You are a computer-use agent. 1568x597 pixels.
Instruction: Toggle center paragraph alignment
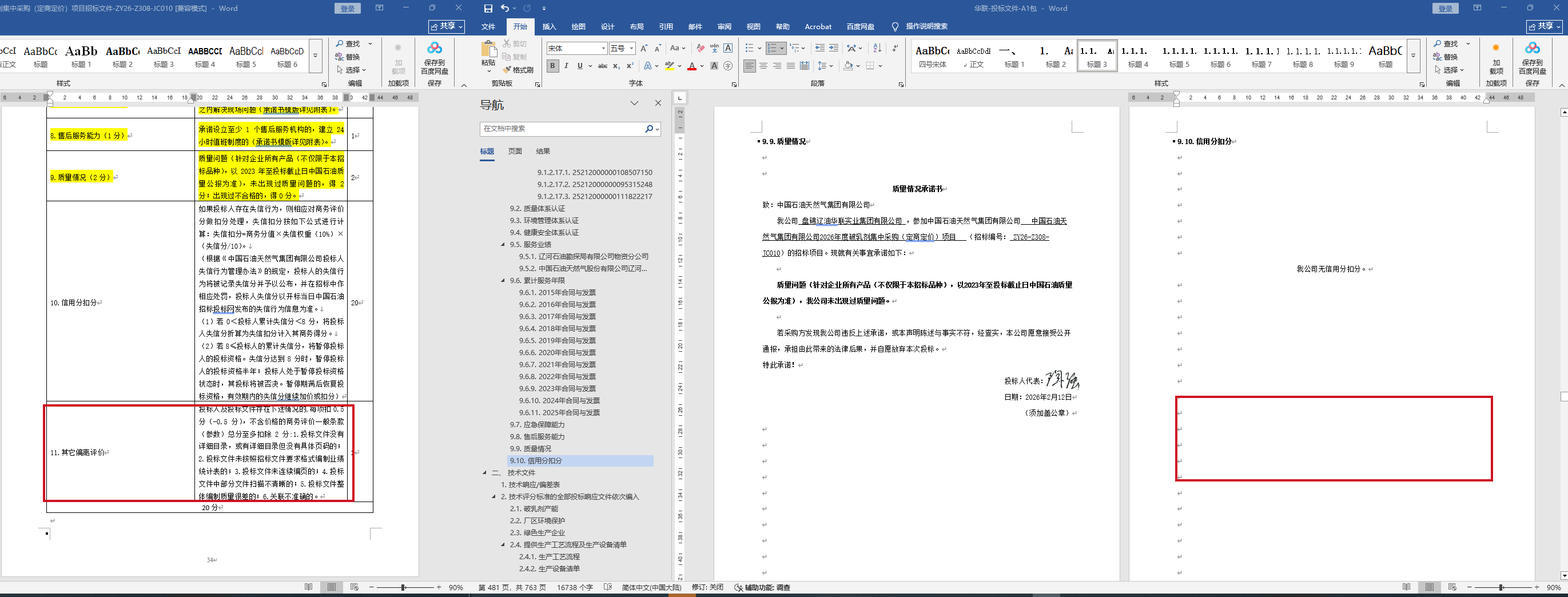click(763, 66)
